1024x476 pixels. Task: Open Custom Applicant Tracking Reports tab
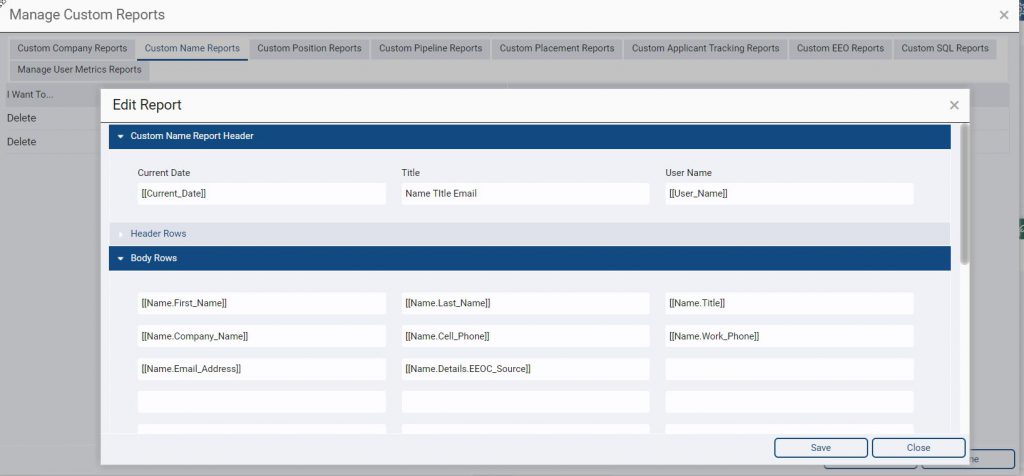(705, 48)
